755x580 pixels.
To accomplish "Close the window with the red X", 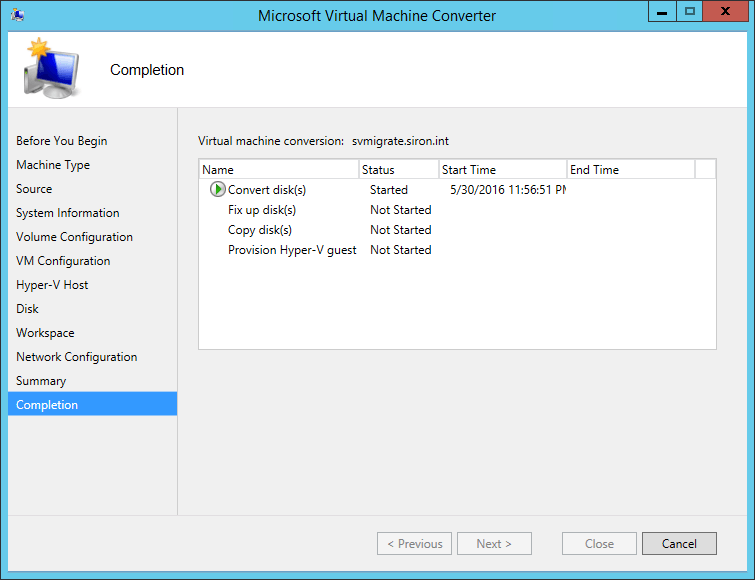I will tap(725, 12).
